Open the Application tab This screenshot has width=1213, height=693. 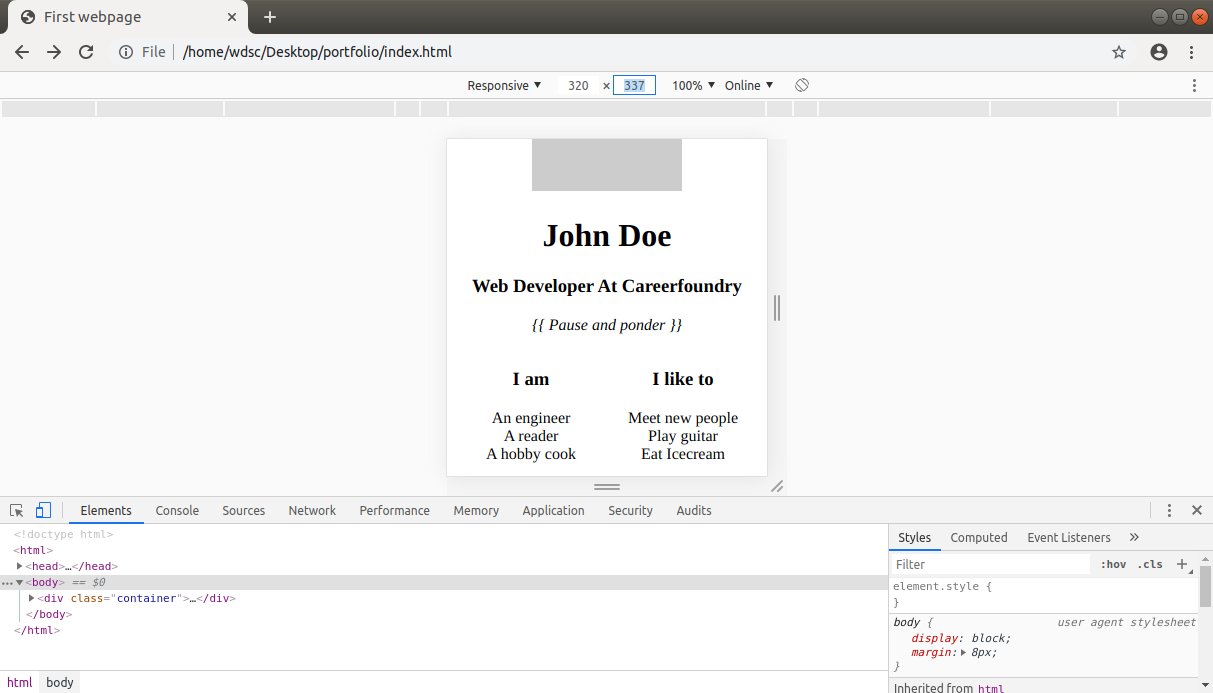pos(553,510)
